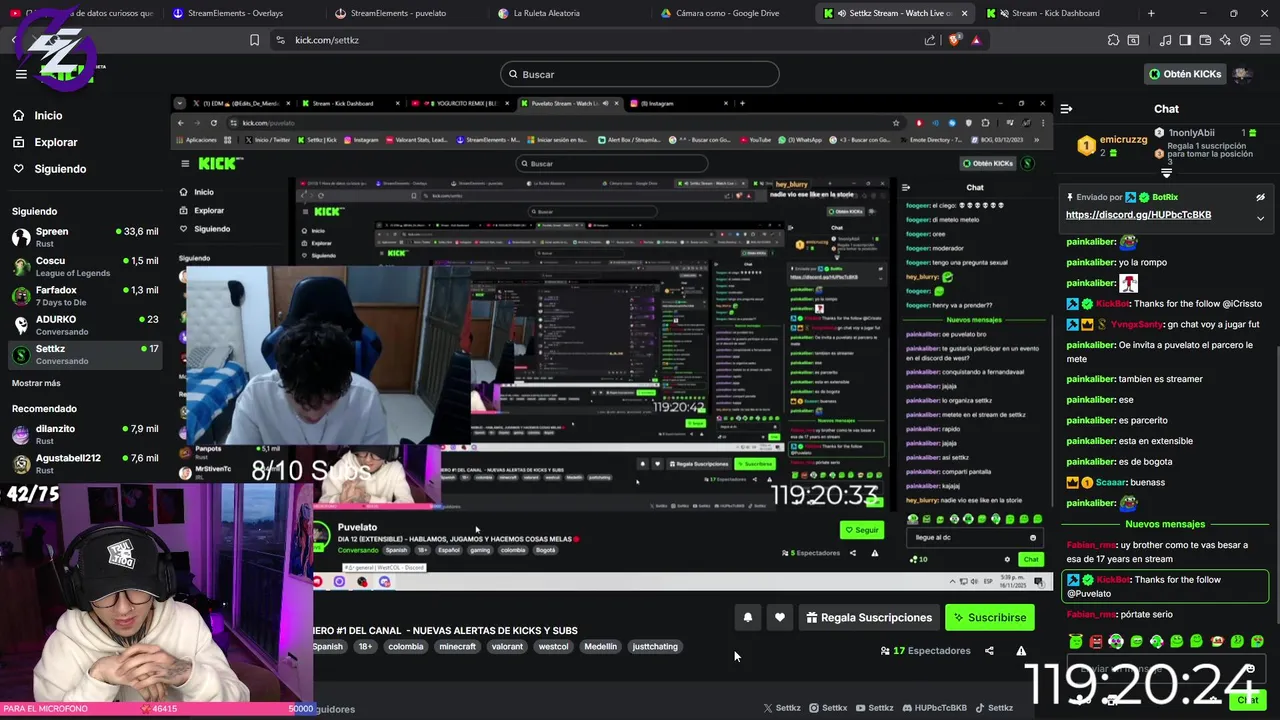1280x720 pixels.
Task: Select the justtchating tag
Action: tap(655, 647)
